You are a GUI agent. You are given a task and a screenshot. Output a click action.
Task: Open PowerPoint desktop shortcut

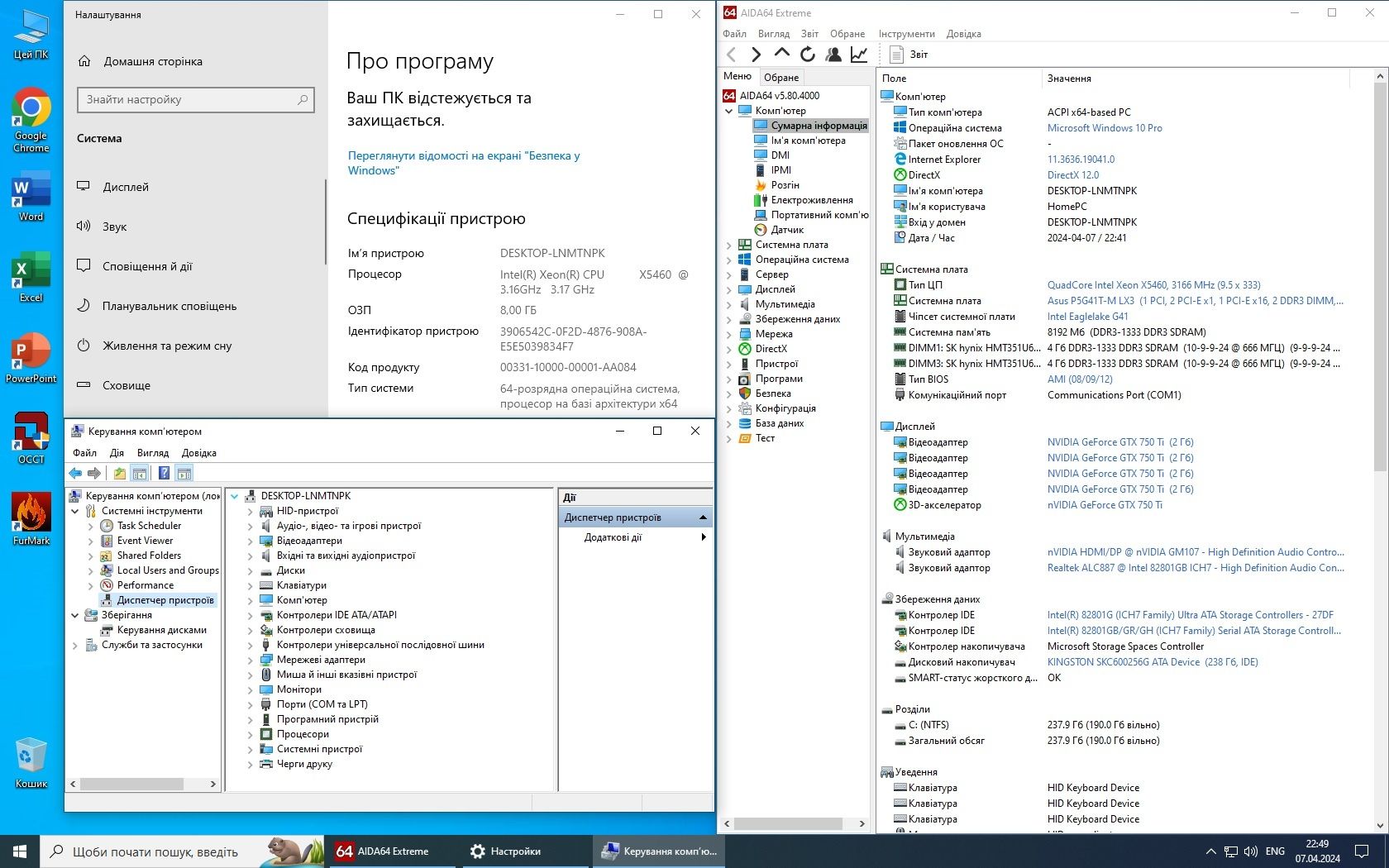coord(31,358)
